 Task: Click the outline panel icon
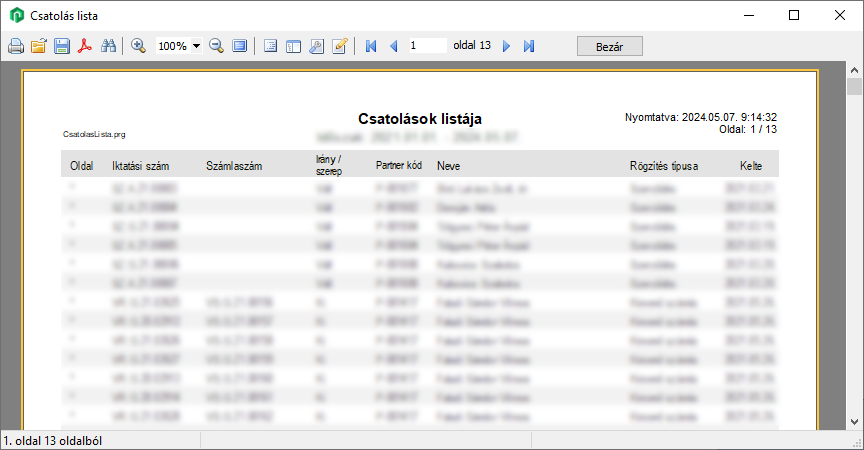(x=270, y=46)
